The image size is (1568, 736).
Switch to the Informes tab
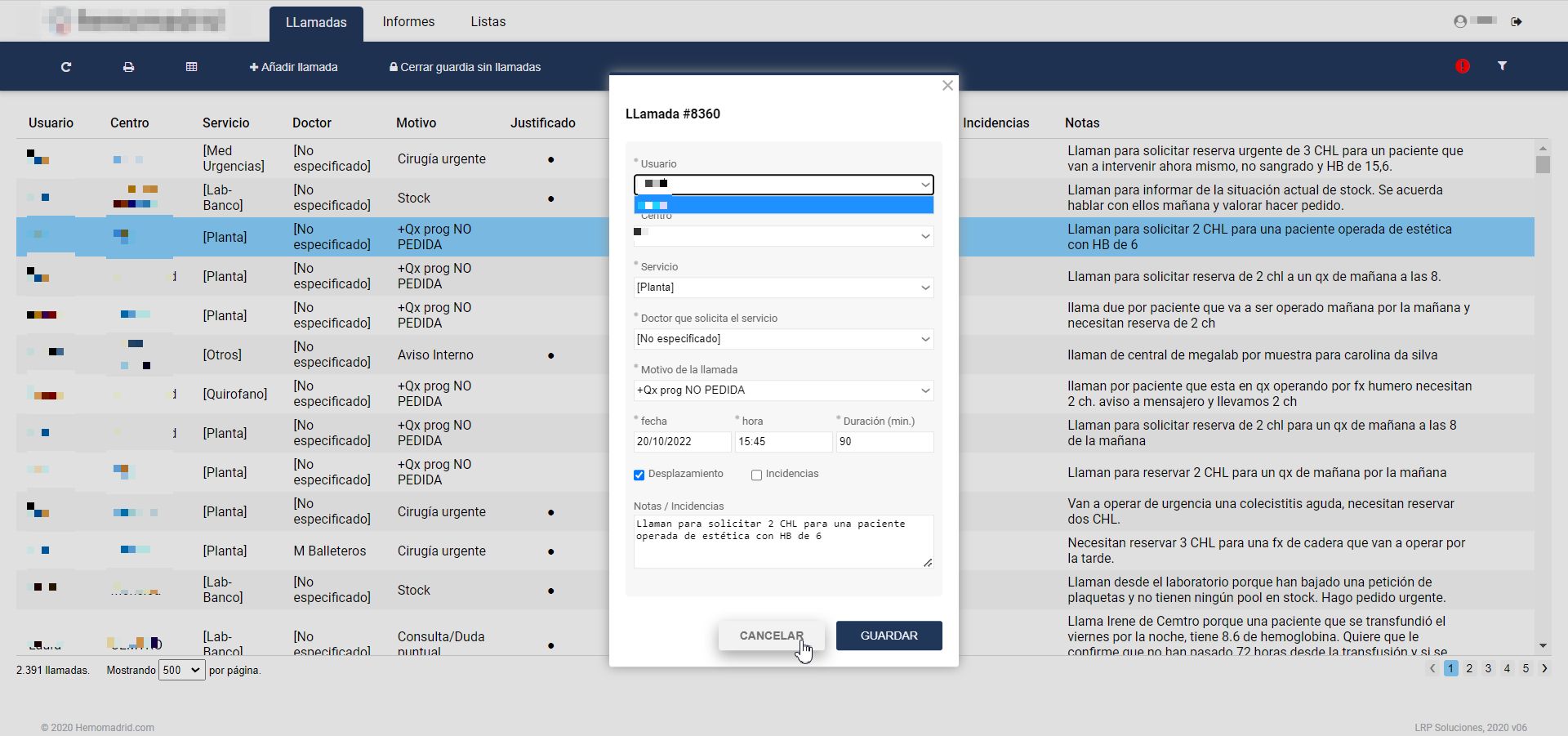click(x=408, y=22)
